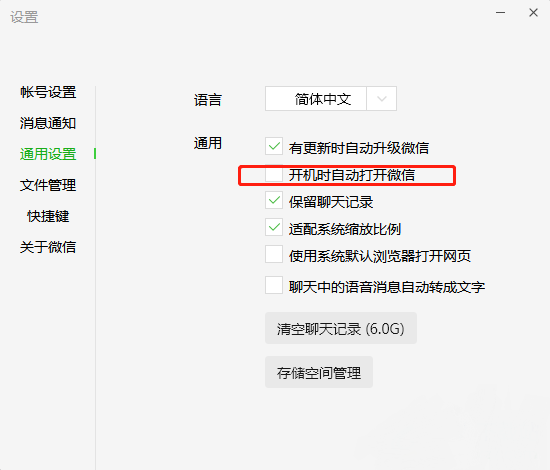Open 存储空间管理 button
The height and width of the screenshot is (470, 550).
(x=319, y=372)
